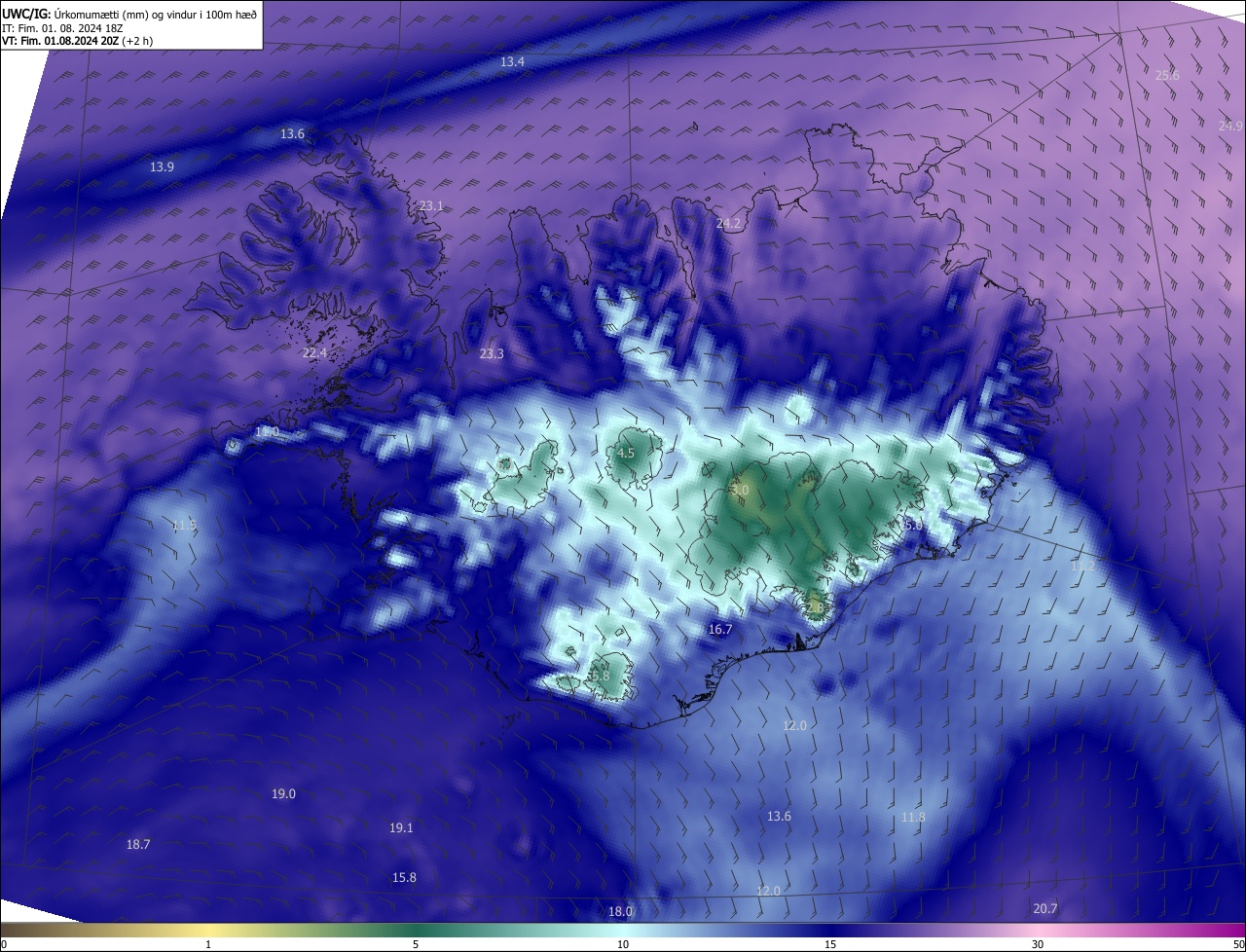Click the 19.1 value label
This screenshot has height=952, width=1246.
click(401, 828)
